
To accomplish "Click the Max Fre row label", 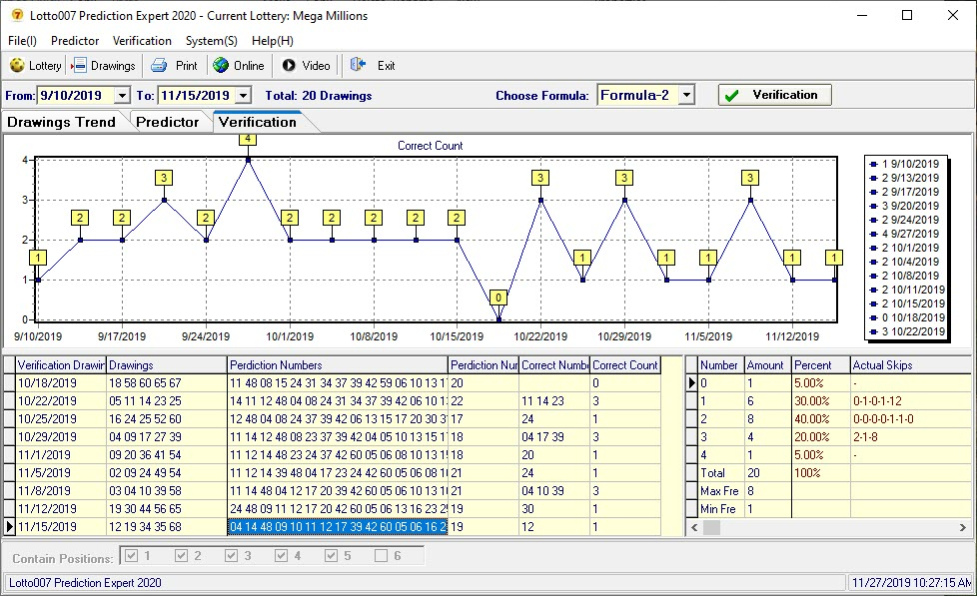I will pos(718,491).
